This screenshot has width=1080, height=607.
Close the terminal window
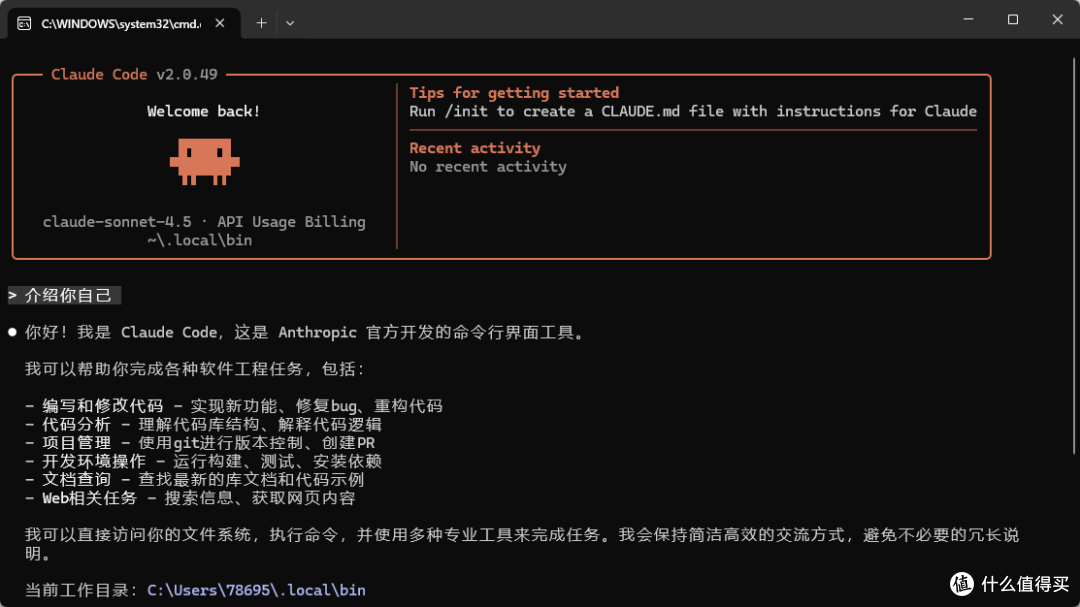[1057, 19]
